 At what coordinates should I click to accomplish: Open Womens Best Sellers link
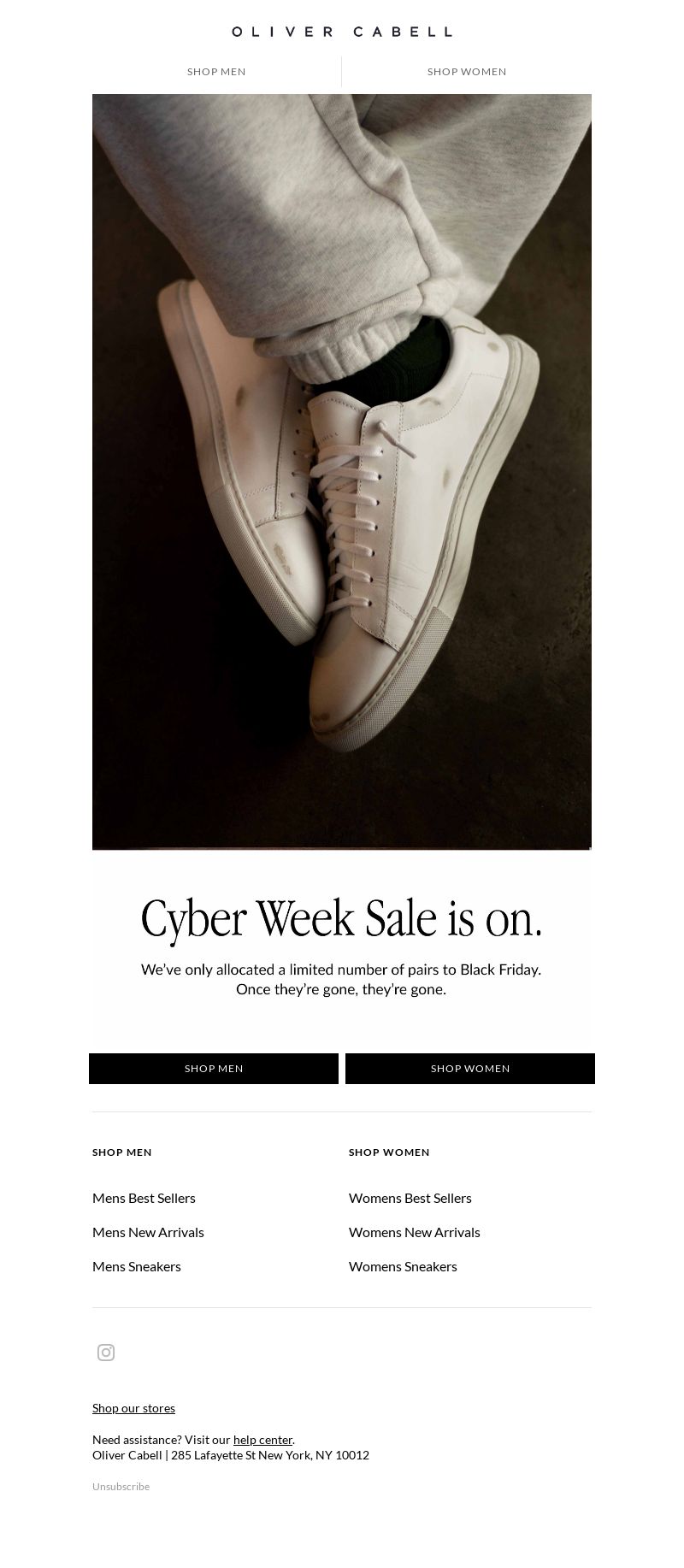coord(410,1198)
